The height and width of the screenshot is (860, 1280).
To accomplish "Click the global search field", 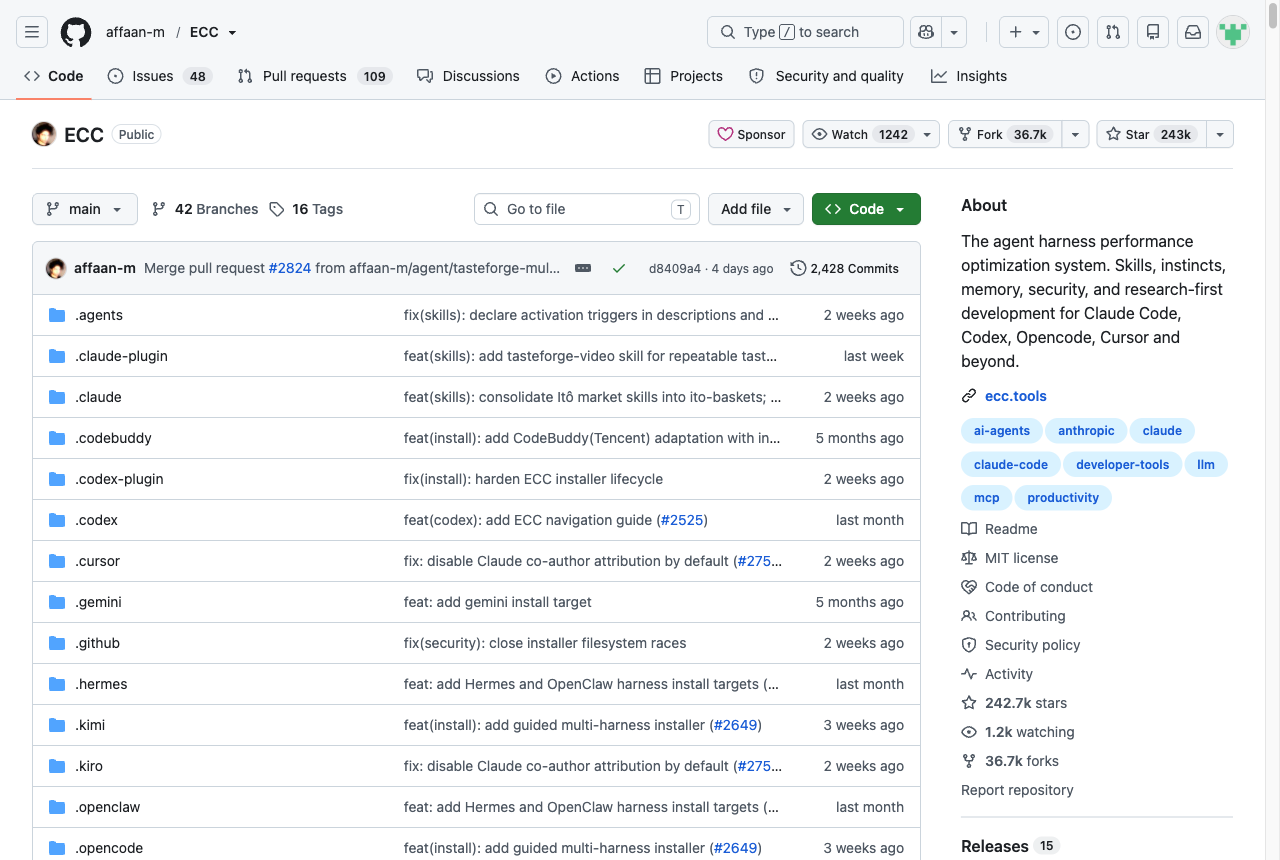I will (x=805, y=32).
